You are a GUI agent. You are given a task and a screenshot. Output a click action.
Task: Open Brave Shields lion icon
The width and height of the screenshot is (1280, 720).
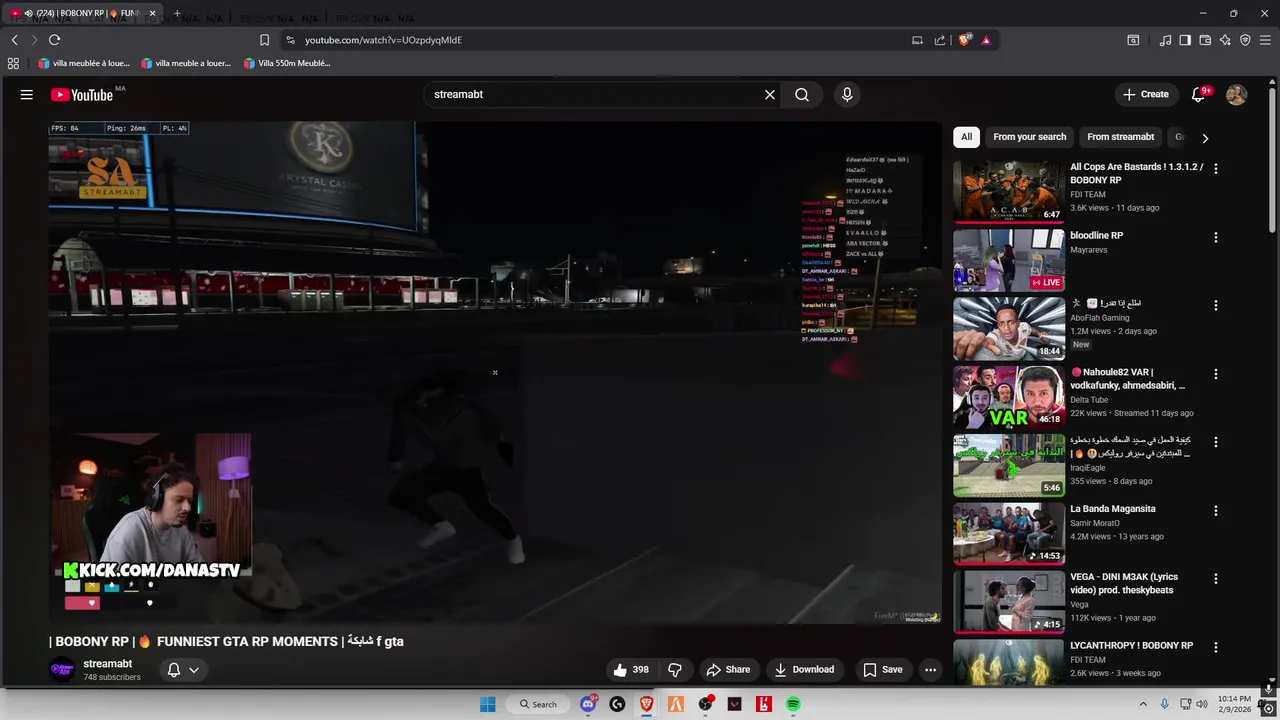pyautogui.click(x=965, y=40)
